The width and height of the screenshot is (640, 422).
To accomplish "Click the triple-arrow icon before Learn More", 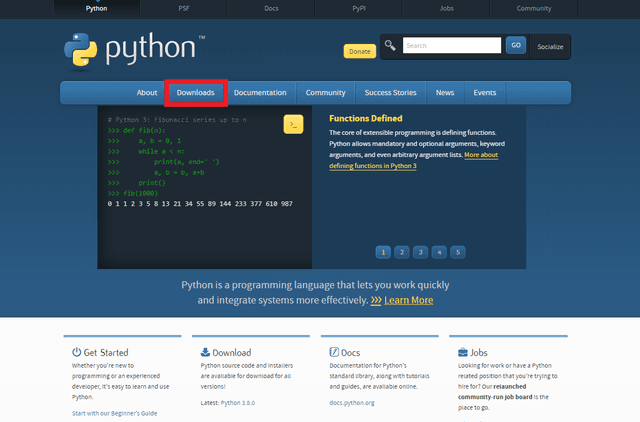I will tap(376, 300).
